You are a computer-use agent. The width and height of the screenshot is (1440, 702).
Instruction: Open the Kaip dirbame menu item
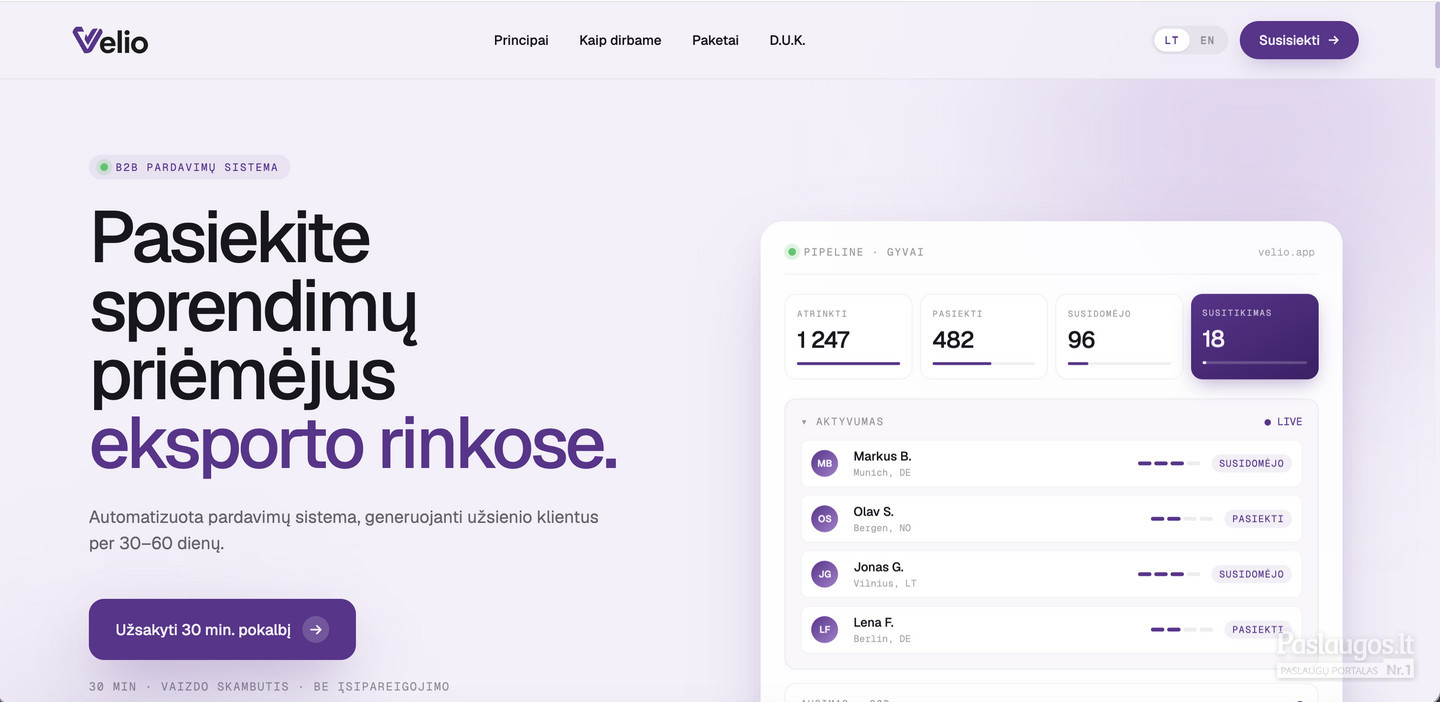(x=620, y=40)
